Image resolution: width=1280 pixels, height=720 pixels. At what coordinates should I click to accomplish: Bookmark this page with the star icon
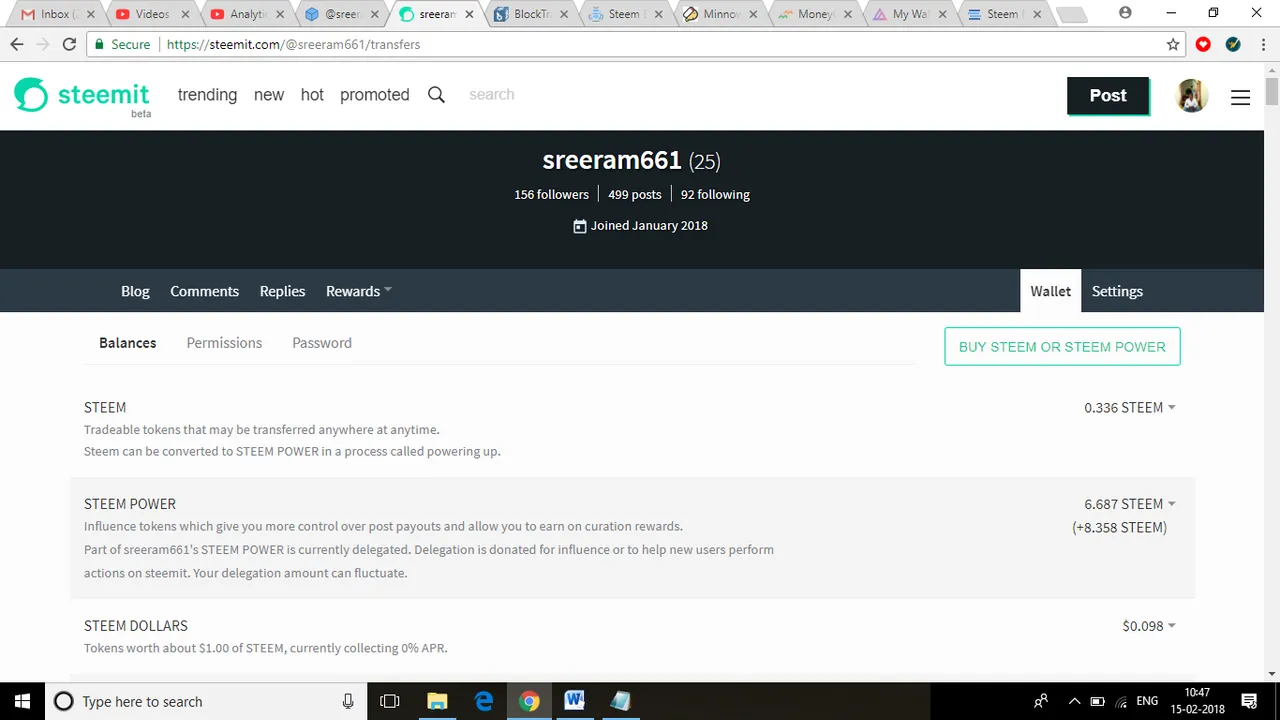[1173, 44]
